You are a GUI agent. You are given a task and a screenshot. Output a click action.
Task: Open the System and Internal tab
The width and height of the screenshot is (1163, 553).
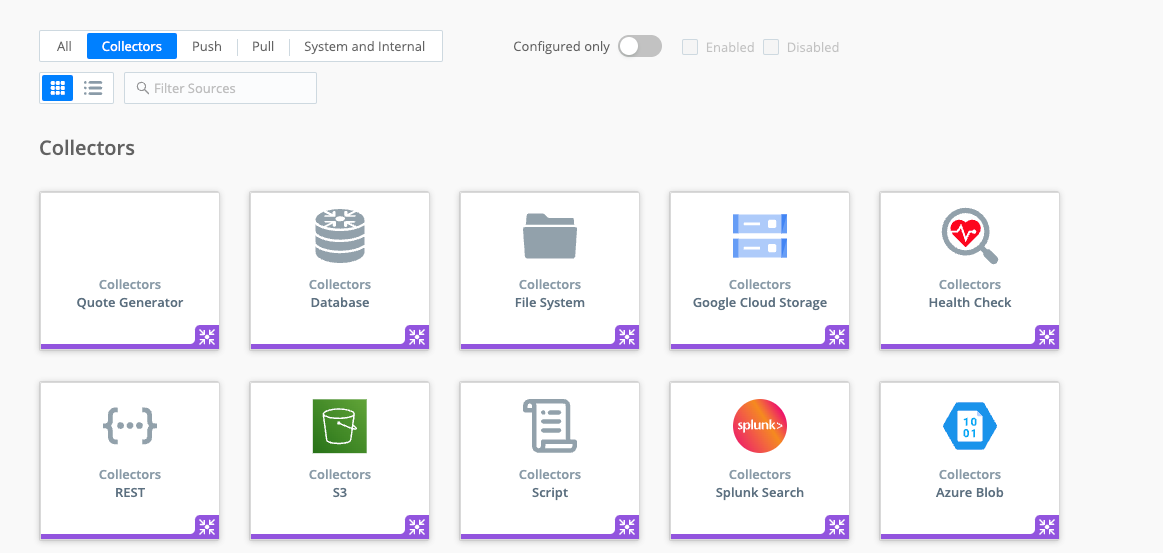364,46
